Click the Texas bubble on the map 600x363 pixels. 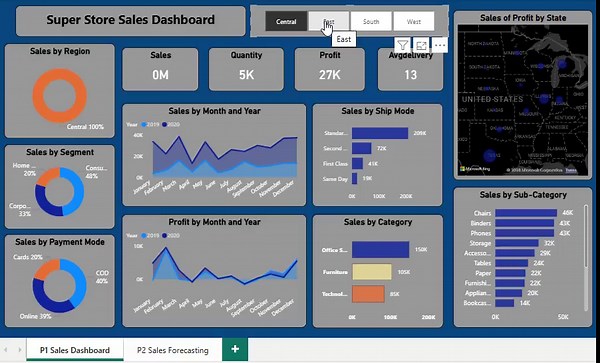(490, 156)
